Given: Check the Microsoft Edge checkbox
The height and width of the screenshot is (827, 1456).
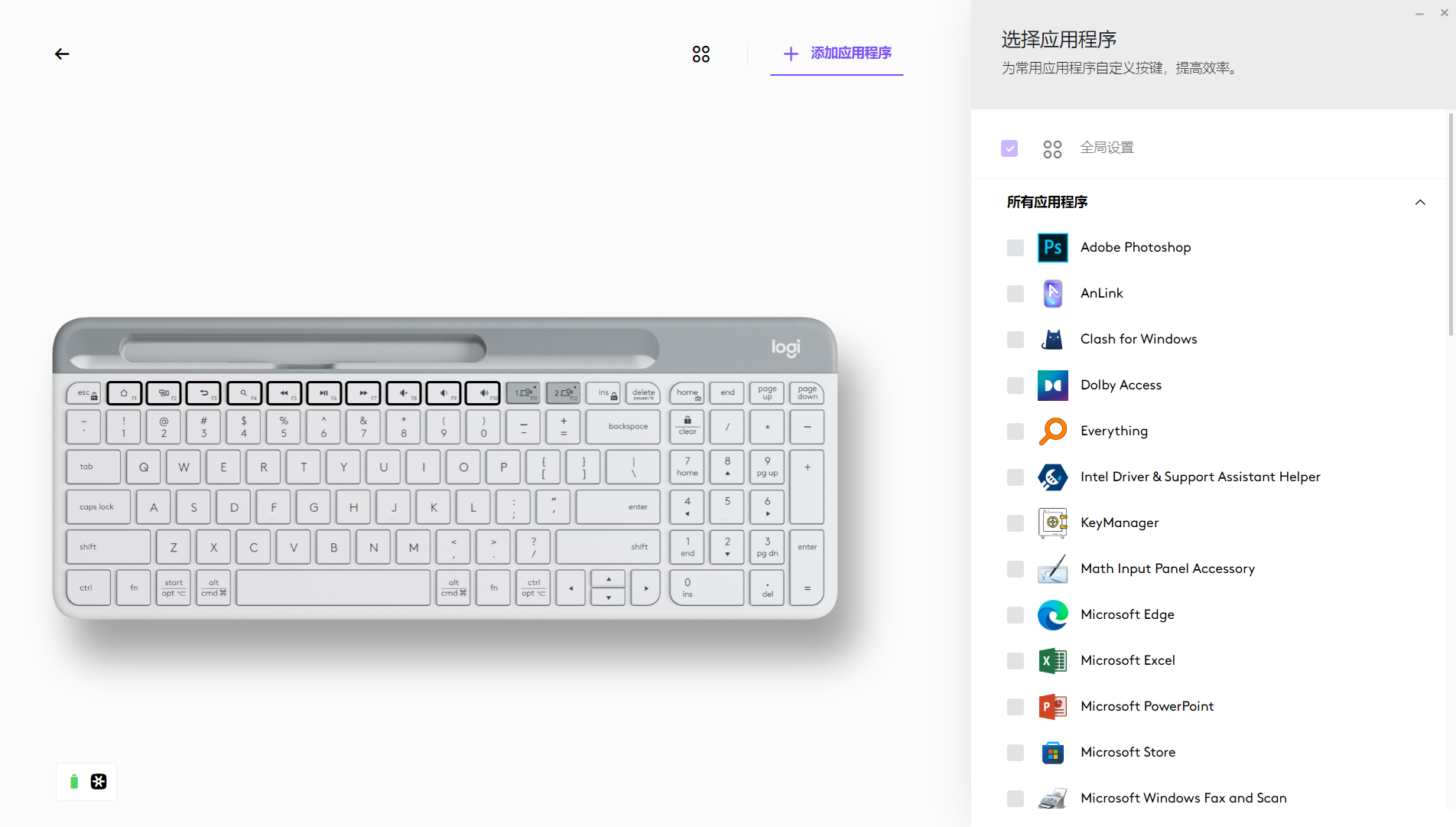Looking at the screenshot, I should (x=1016, y=615).
